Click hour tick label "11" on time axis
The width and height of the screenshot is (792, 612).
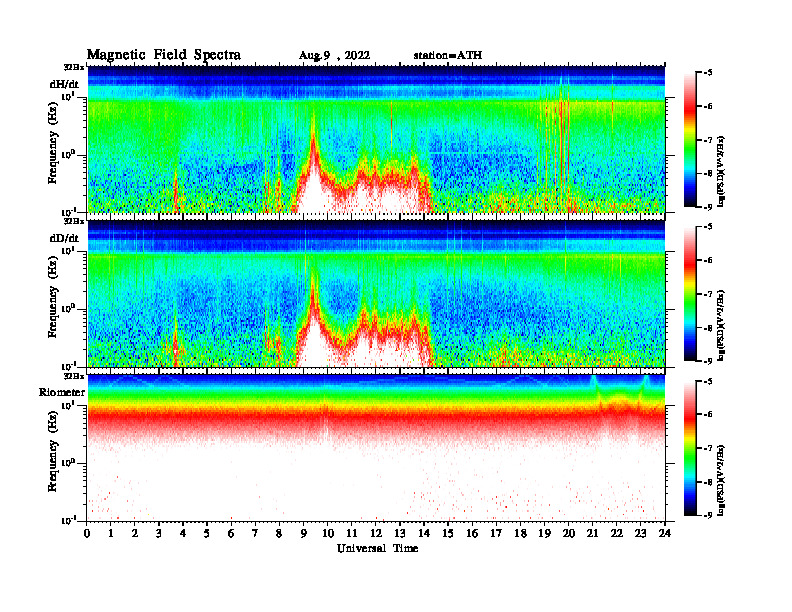[352, 534]
